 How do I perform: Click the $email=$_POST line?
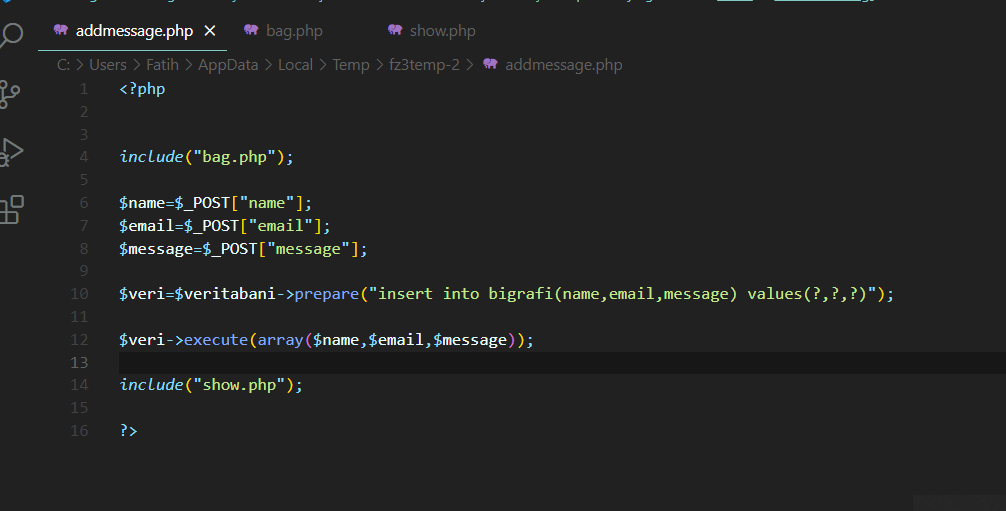point(225,225)
